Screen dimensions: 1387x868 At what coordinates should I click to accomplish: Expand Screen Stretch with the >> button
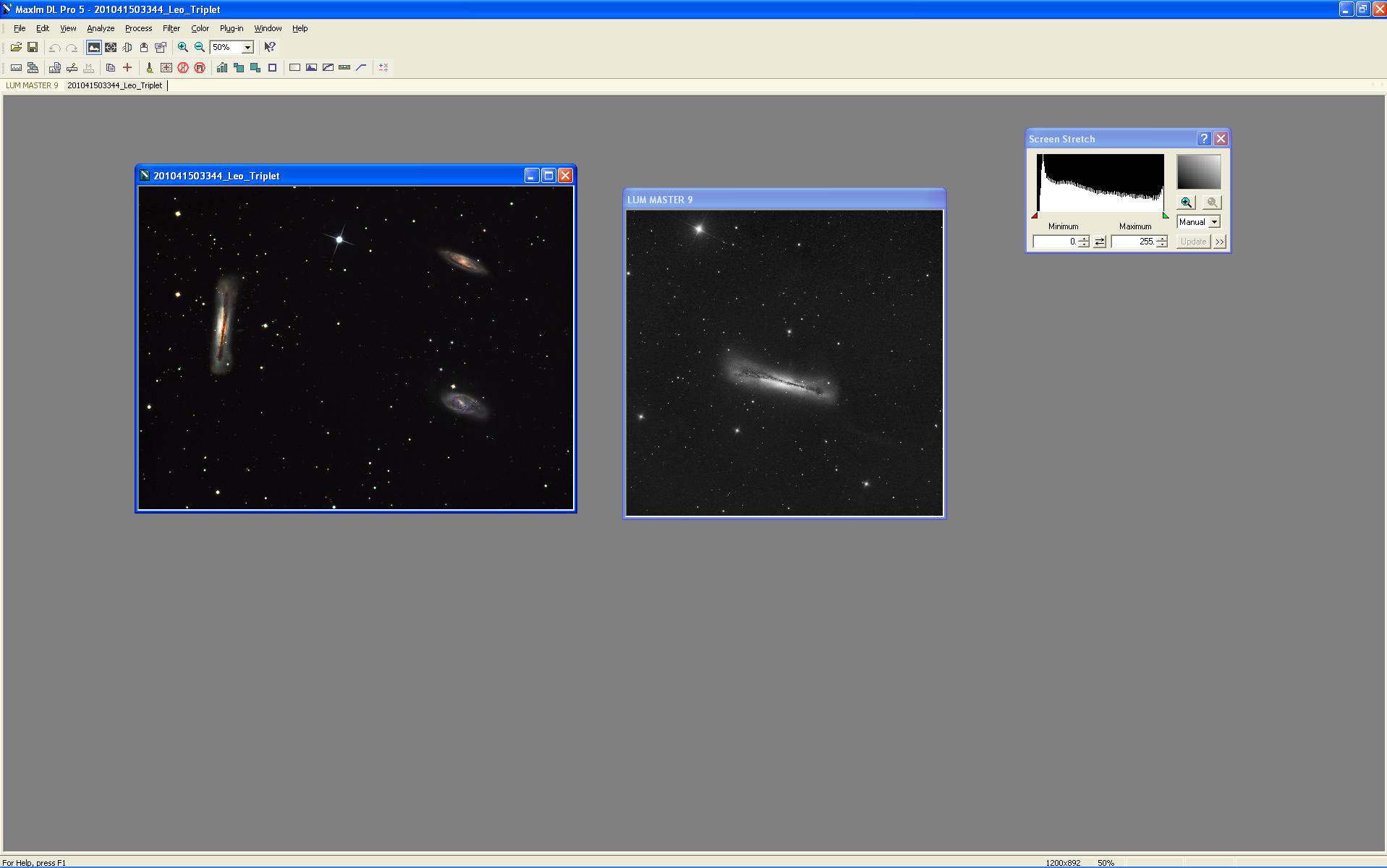[1220, 242]
